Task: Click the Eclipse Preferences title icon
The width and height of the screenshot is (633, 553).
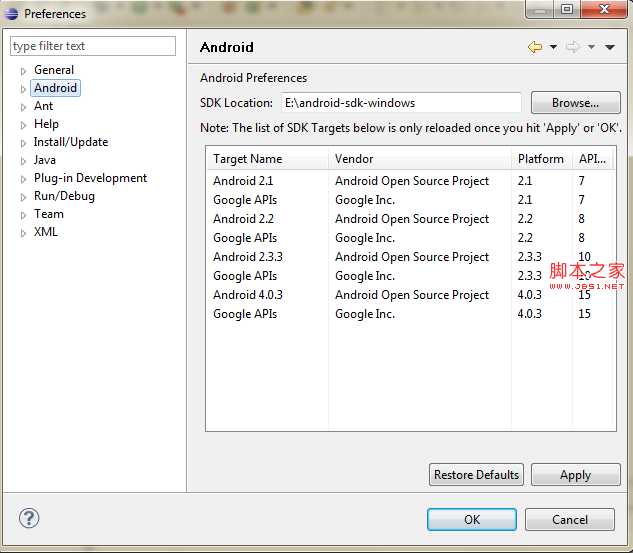Action: tap(11, 13)
